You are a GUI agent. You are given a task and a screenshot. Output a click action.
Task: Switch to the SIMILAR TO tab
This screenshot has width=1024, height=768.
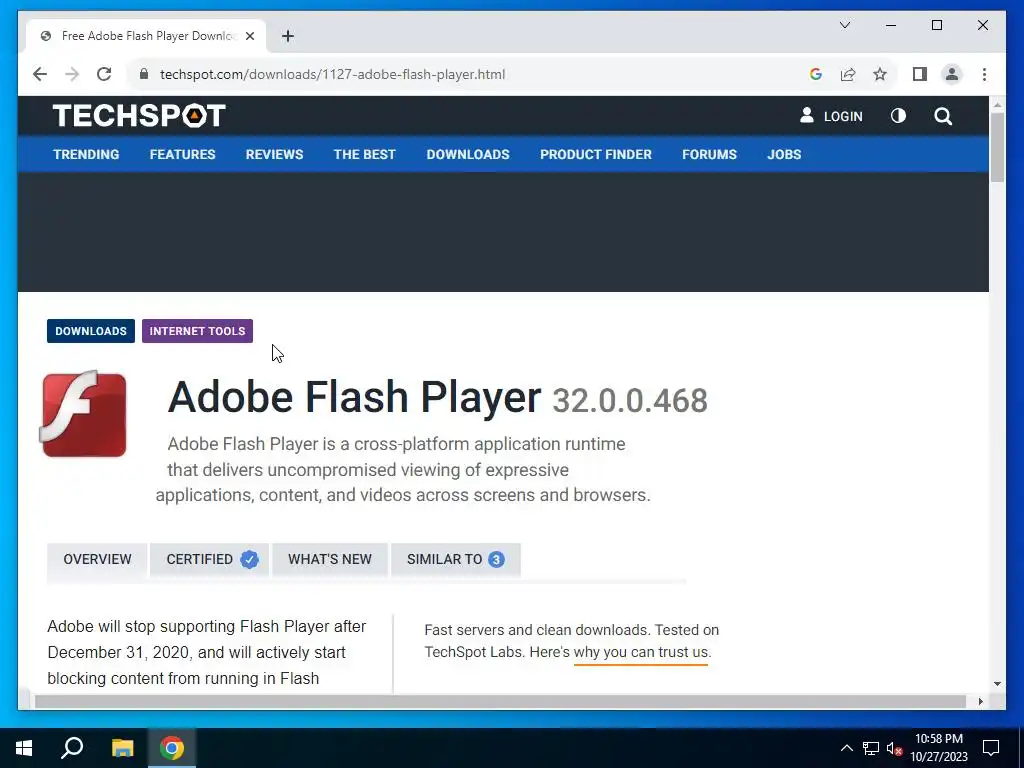click(x=456, y=560)
